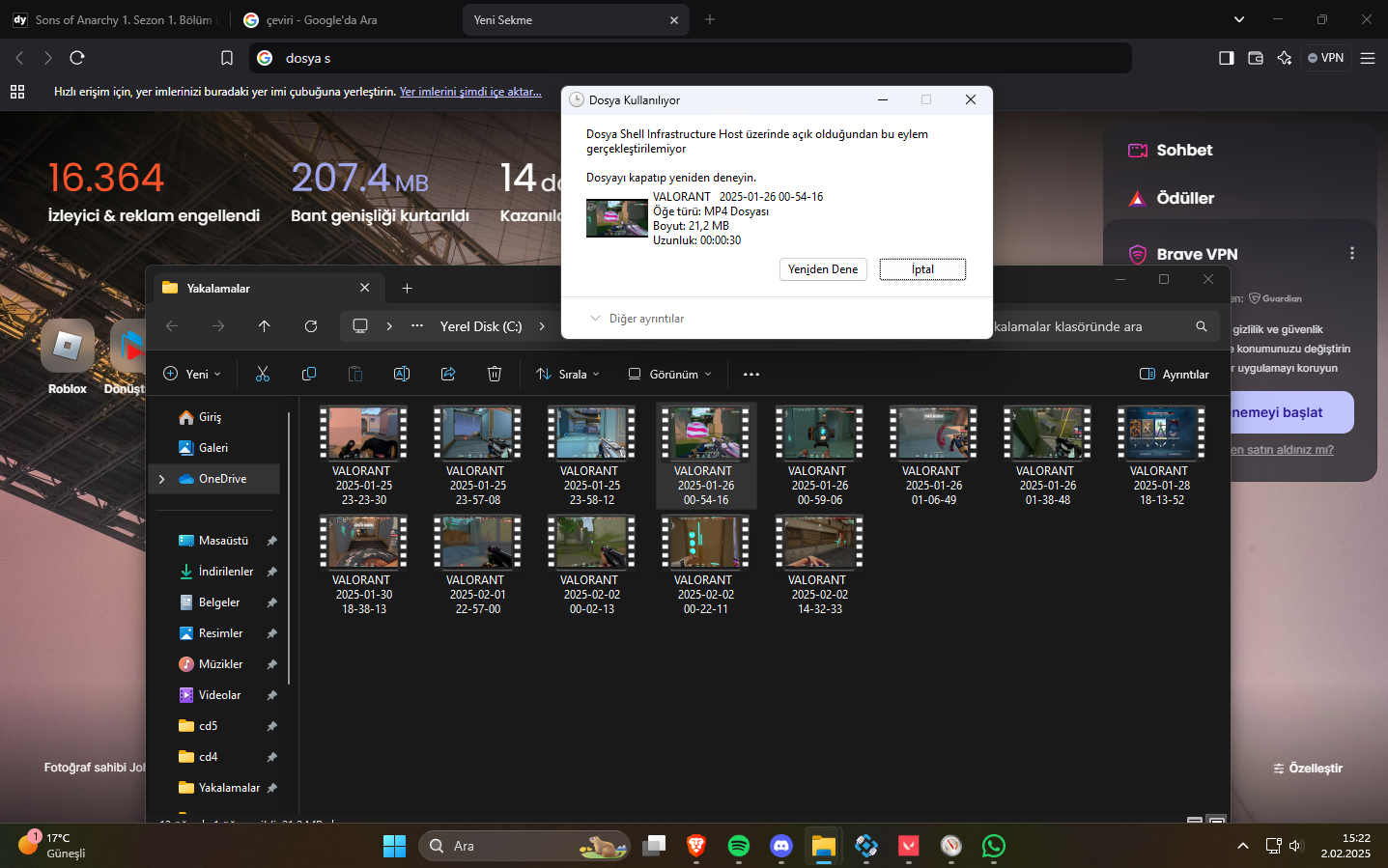Open Valorant icon in the taskbar
The width and height of the screenshot is (1388, 868).
point(909,846)
